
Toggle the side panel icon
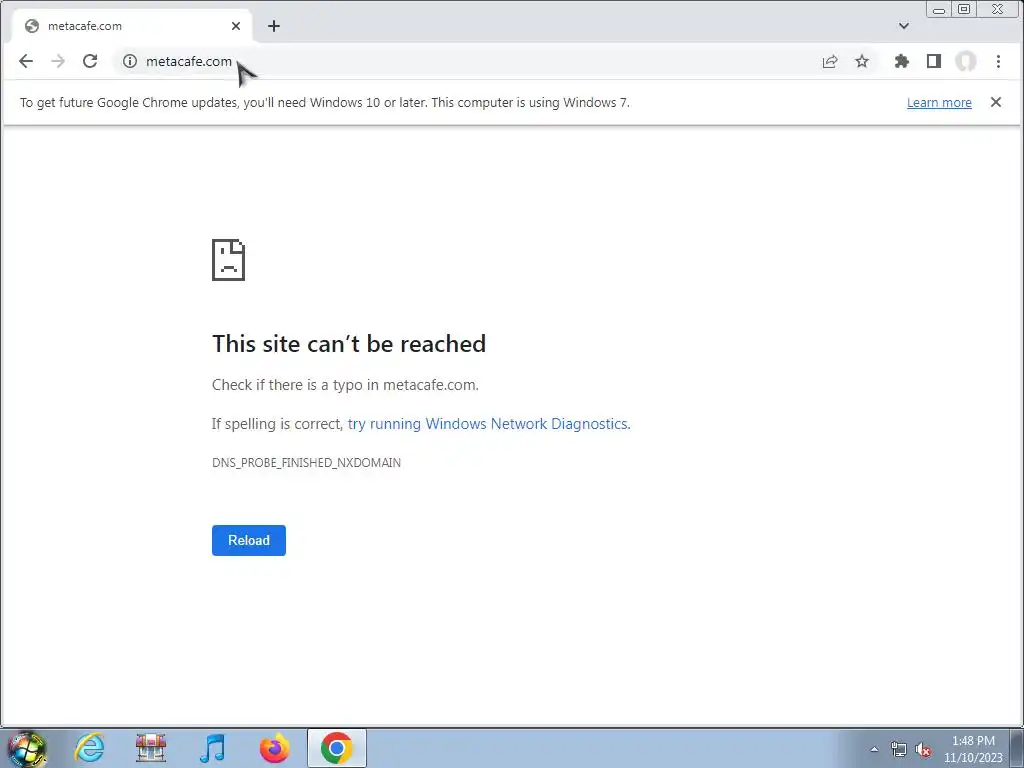coord(934,61)
